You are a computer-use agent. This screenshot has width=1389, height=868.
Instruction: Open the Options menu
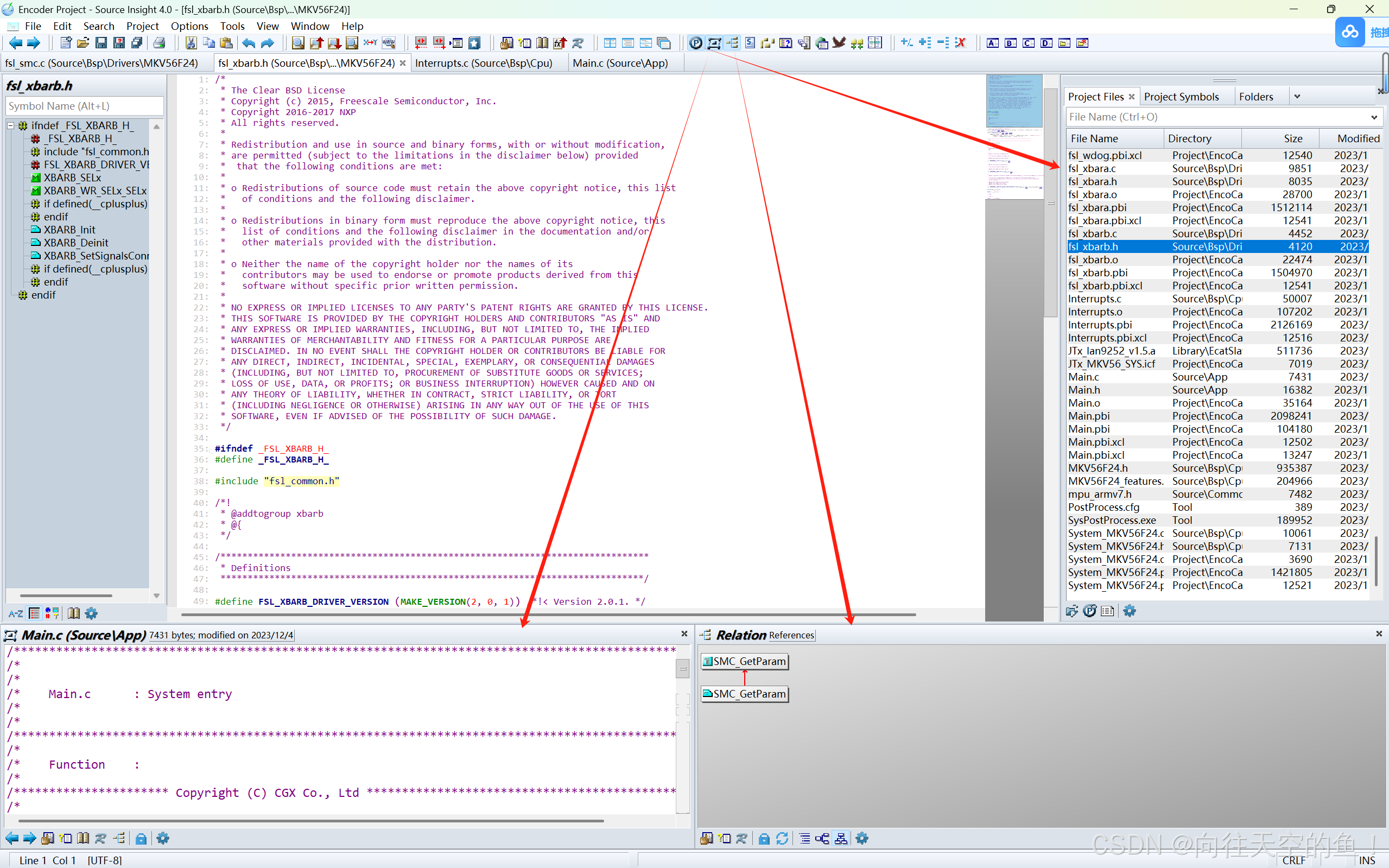[189, 26]
